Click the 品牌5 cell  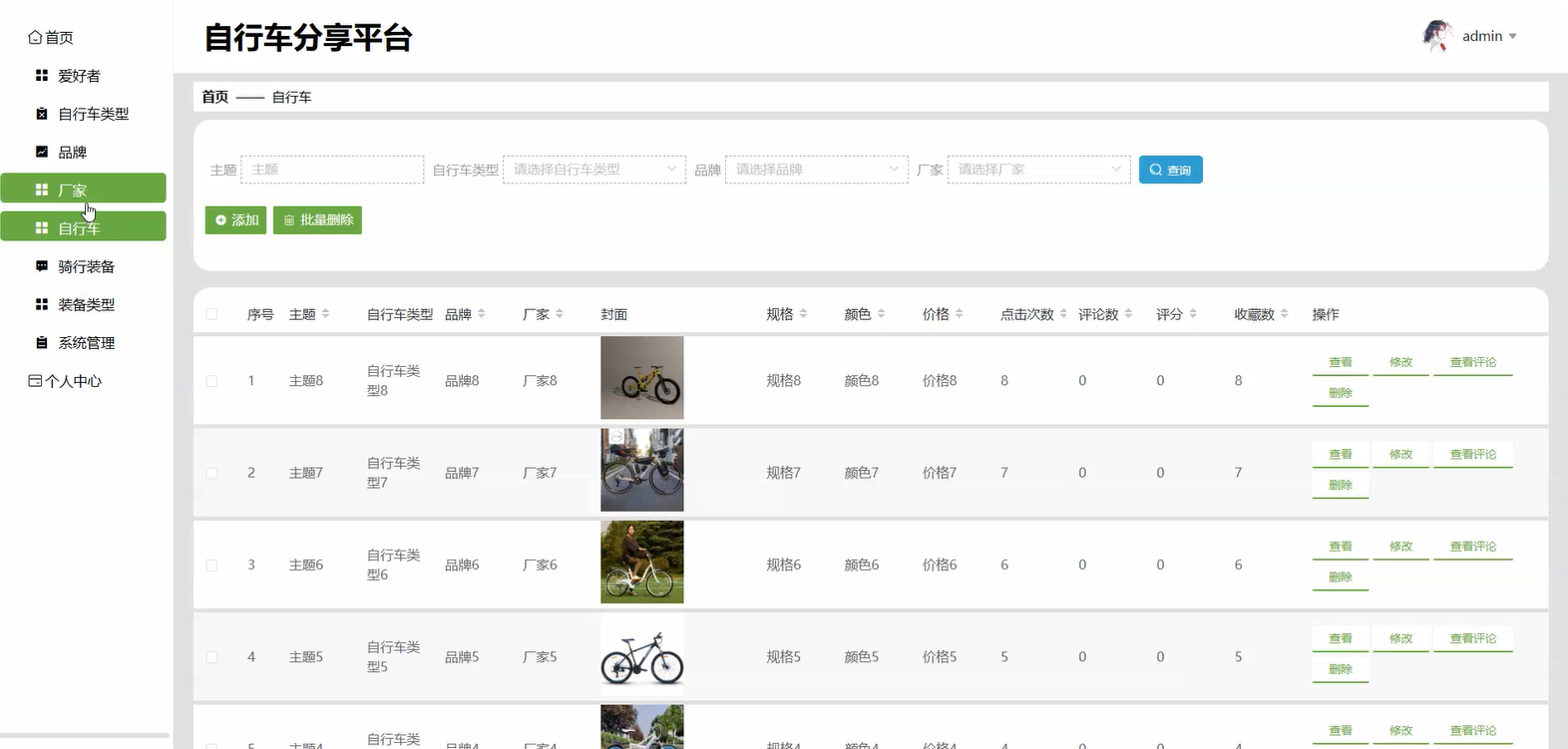462,657
